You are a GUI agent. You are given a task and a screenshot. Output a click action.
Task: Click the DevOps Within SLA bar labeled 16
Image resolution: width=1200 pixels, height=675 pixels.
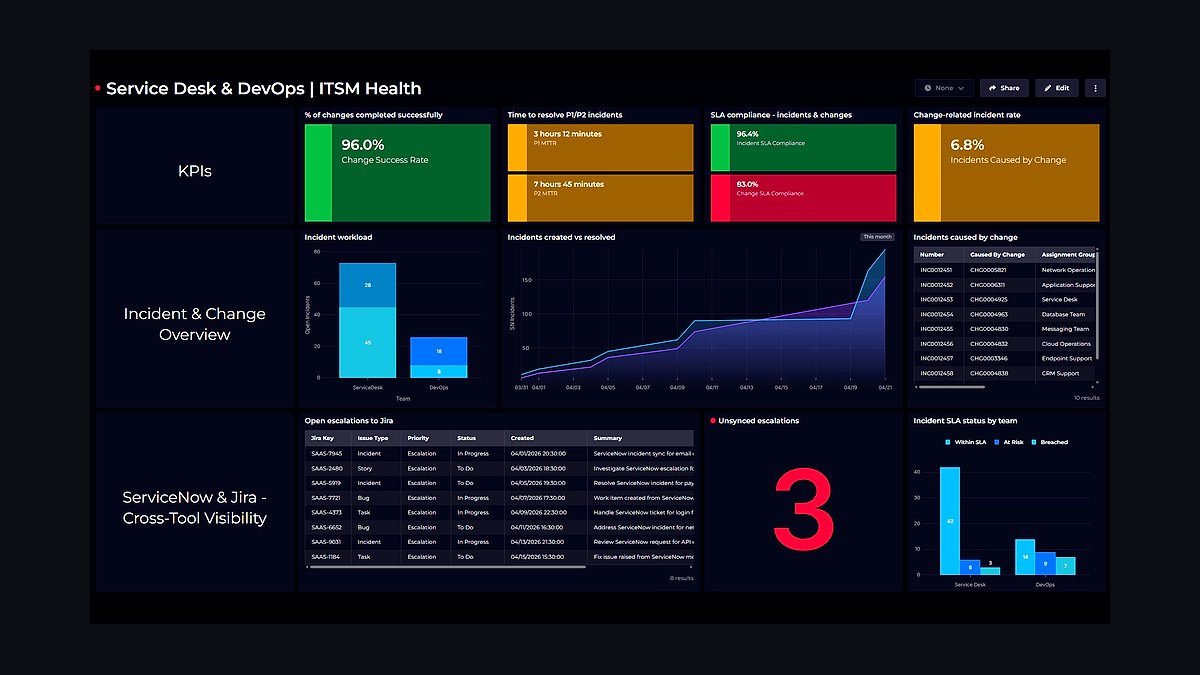point(1024,557)
